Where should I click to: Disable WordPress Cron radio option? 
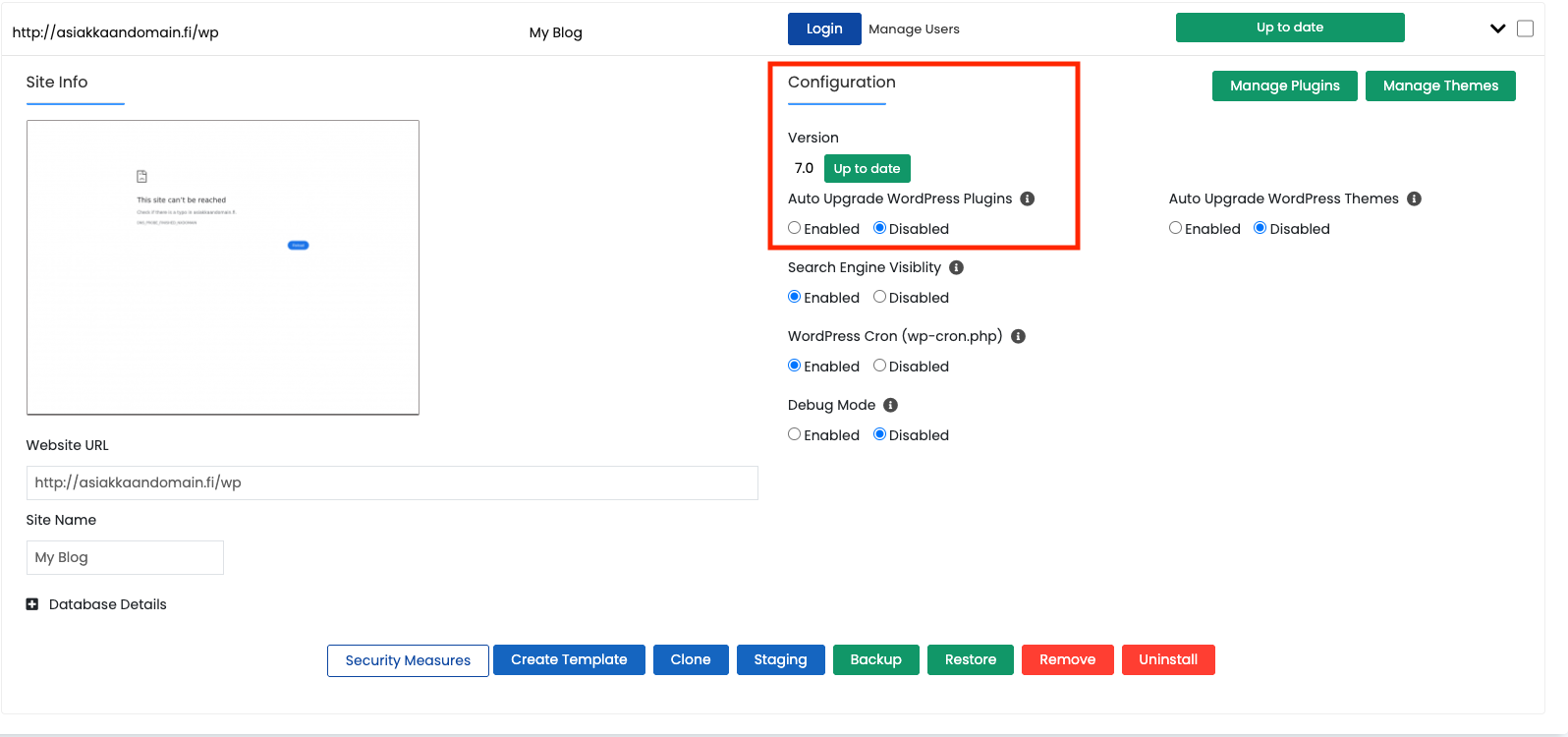[880, 366]
